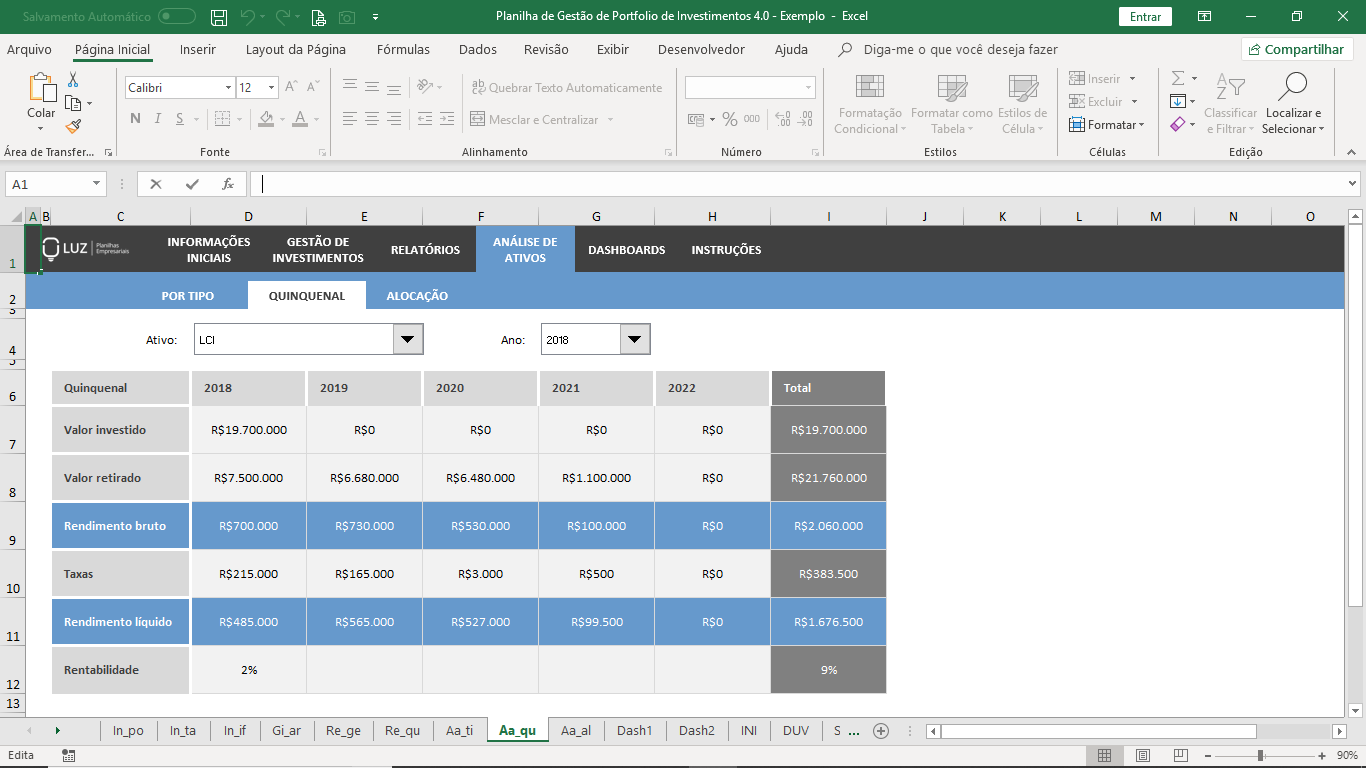Toggle Bold formatting N button

[135, 119]
